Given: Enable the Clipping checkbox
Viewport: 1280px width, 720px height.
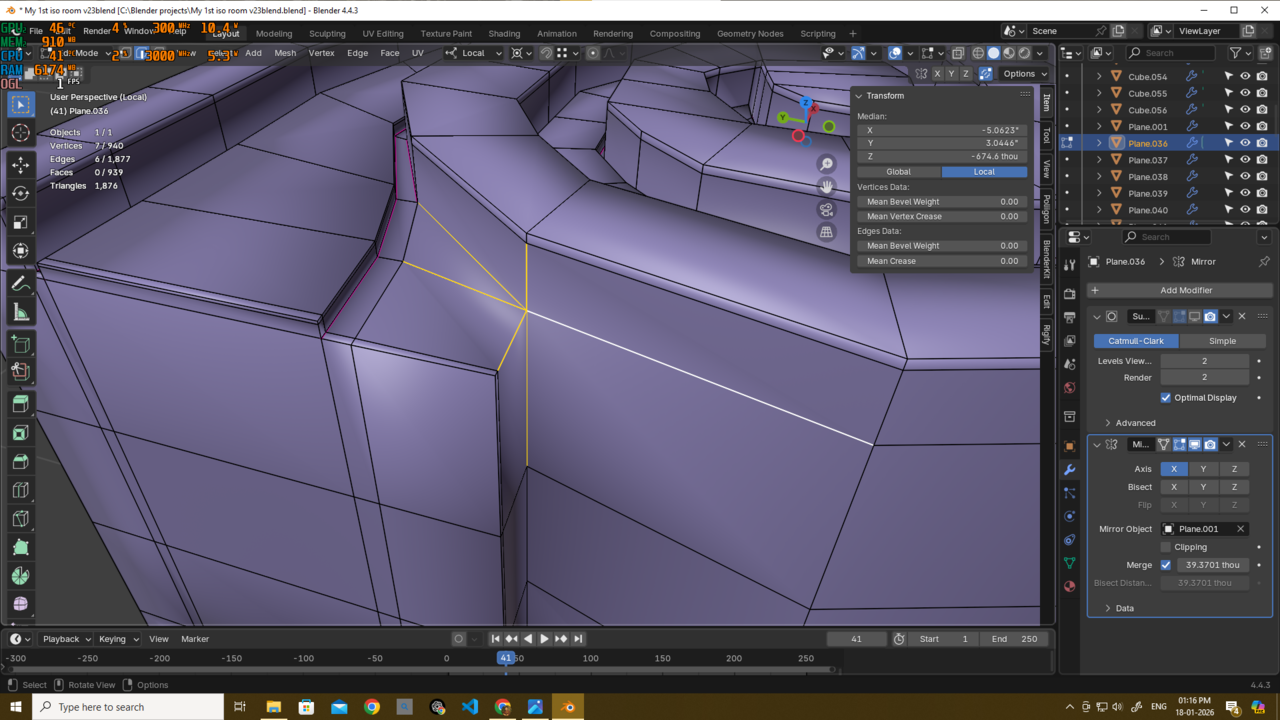Looking at the screenshot, I should (x=1166, y=547).
